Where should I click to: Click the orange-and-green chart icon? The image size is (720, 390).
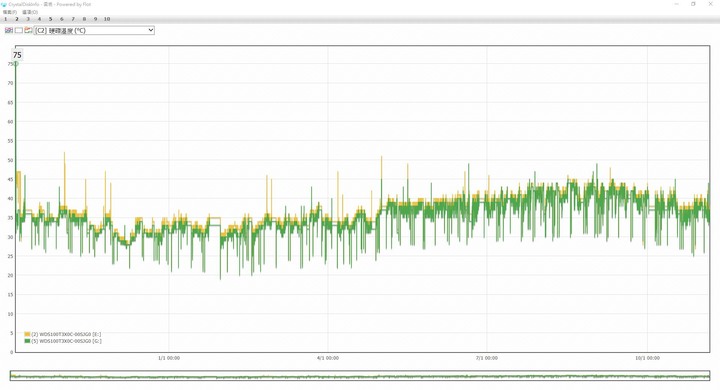[x=28, y=30]
